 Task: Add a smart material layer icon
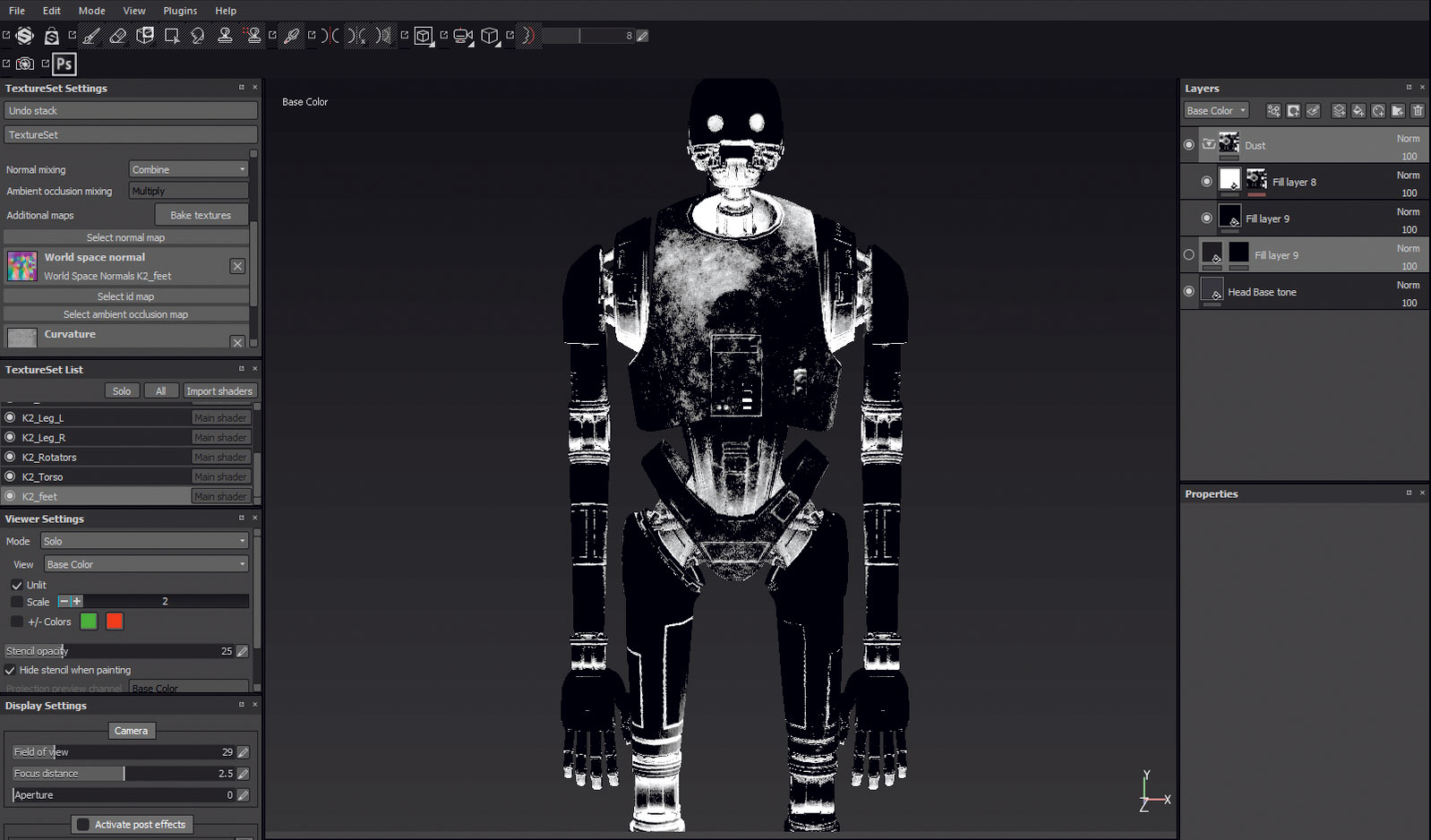tap(1378, 111)
